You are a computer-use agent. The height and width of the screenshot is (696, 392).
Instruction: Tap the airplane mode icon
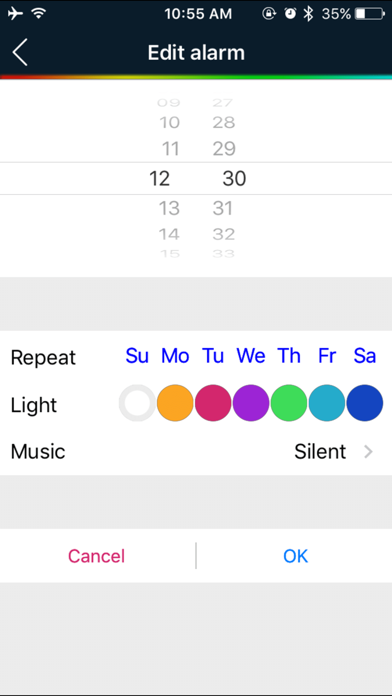(16, 14)
